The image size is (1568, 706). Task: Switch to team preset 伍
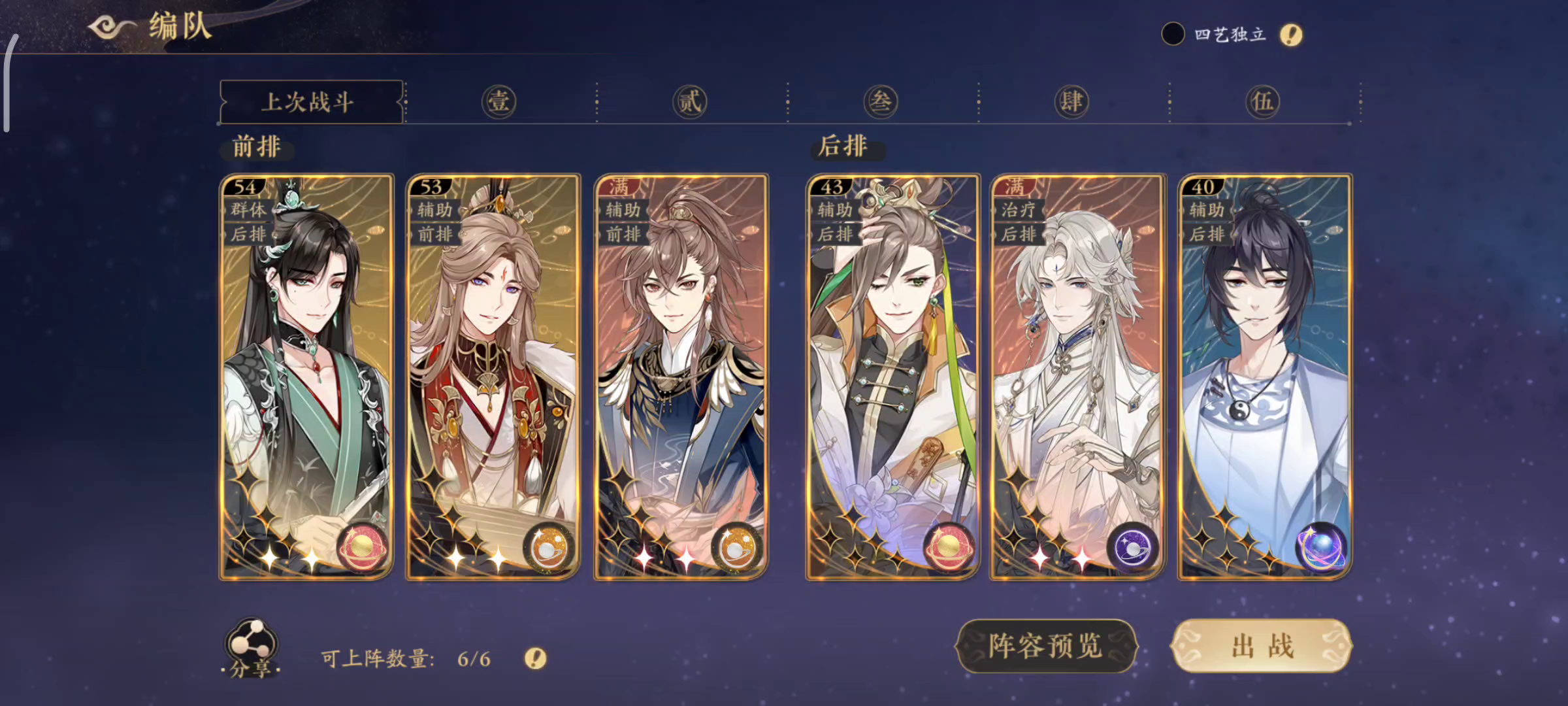click(x=1262, y=102)
